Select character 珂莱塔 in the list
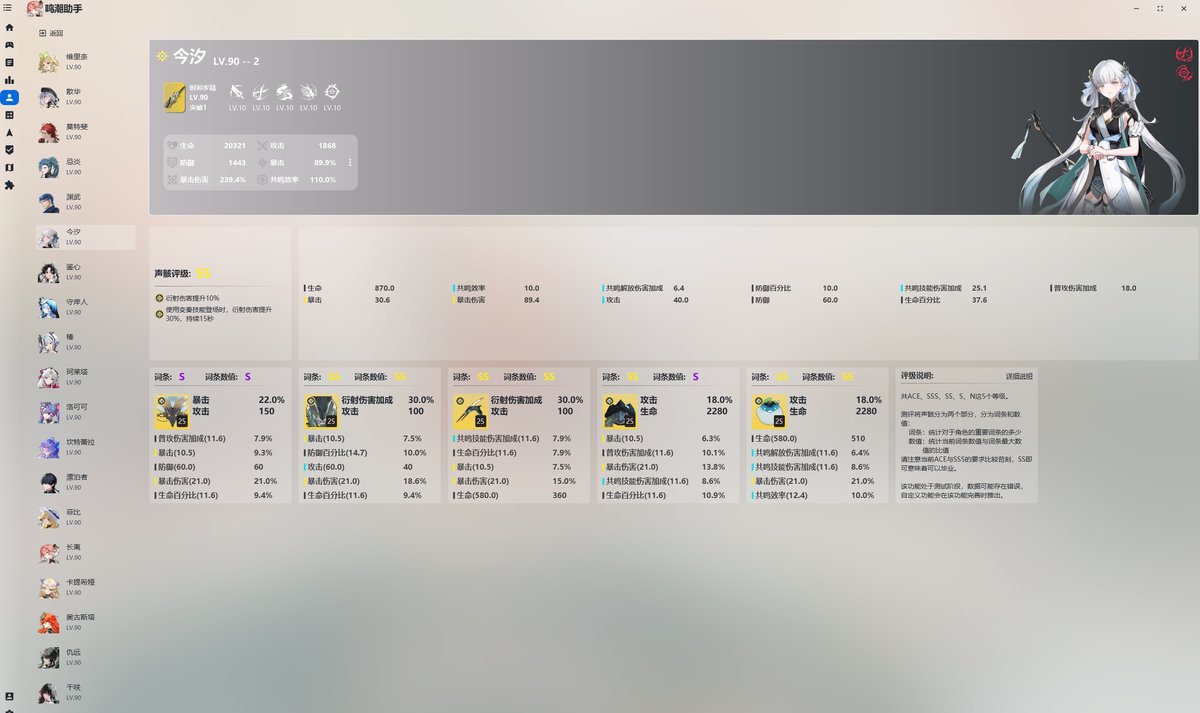Screen dimensions: 1200x713 (85, 377)
